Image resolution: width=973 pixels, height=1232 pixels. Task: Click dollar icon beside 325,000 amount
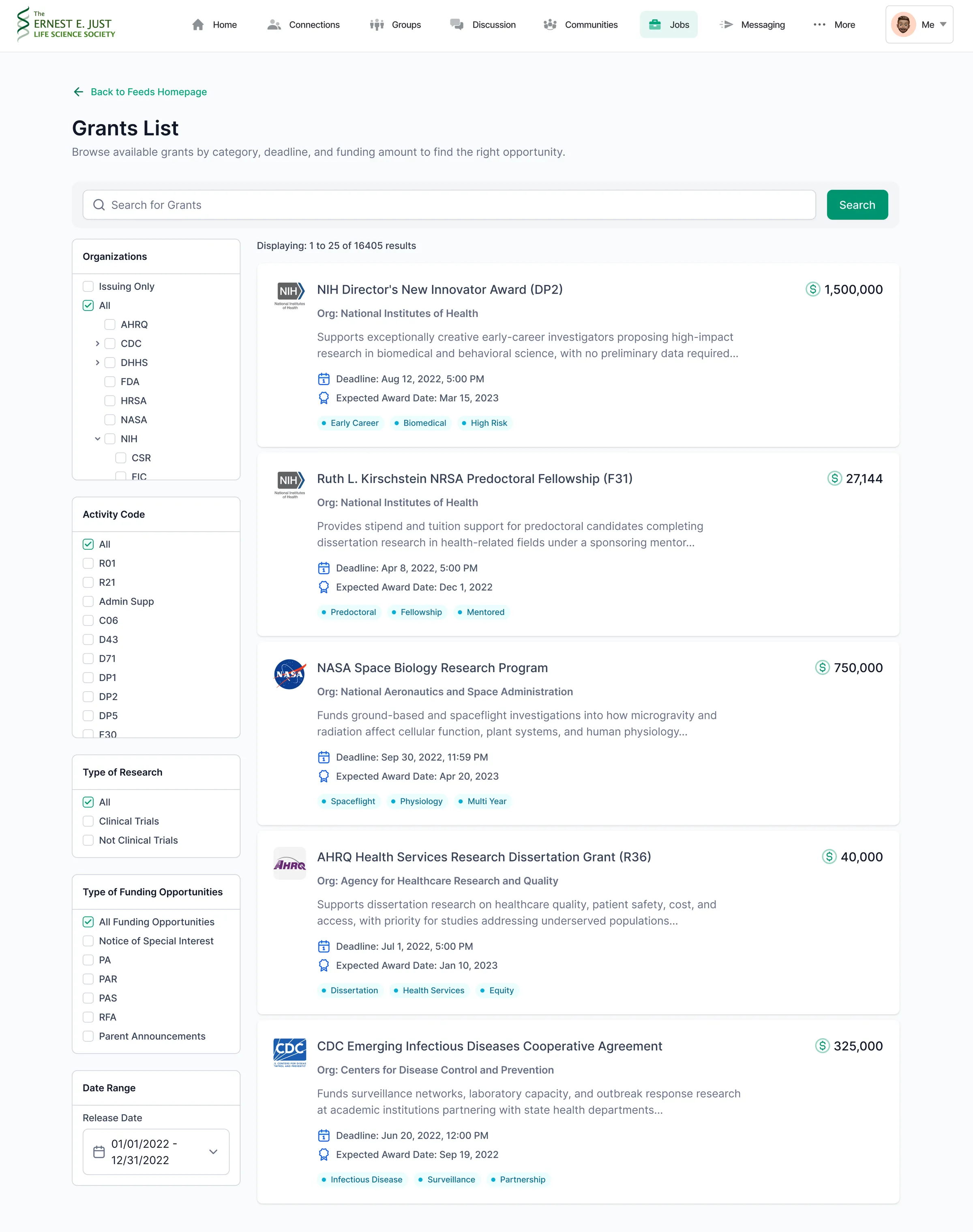coord(822,1046)
